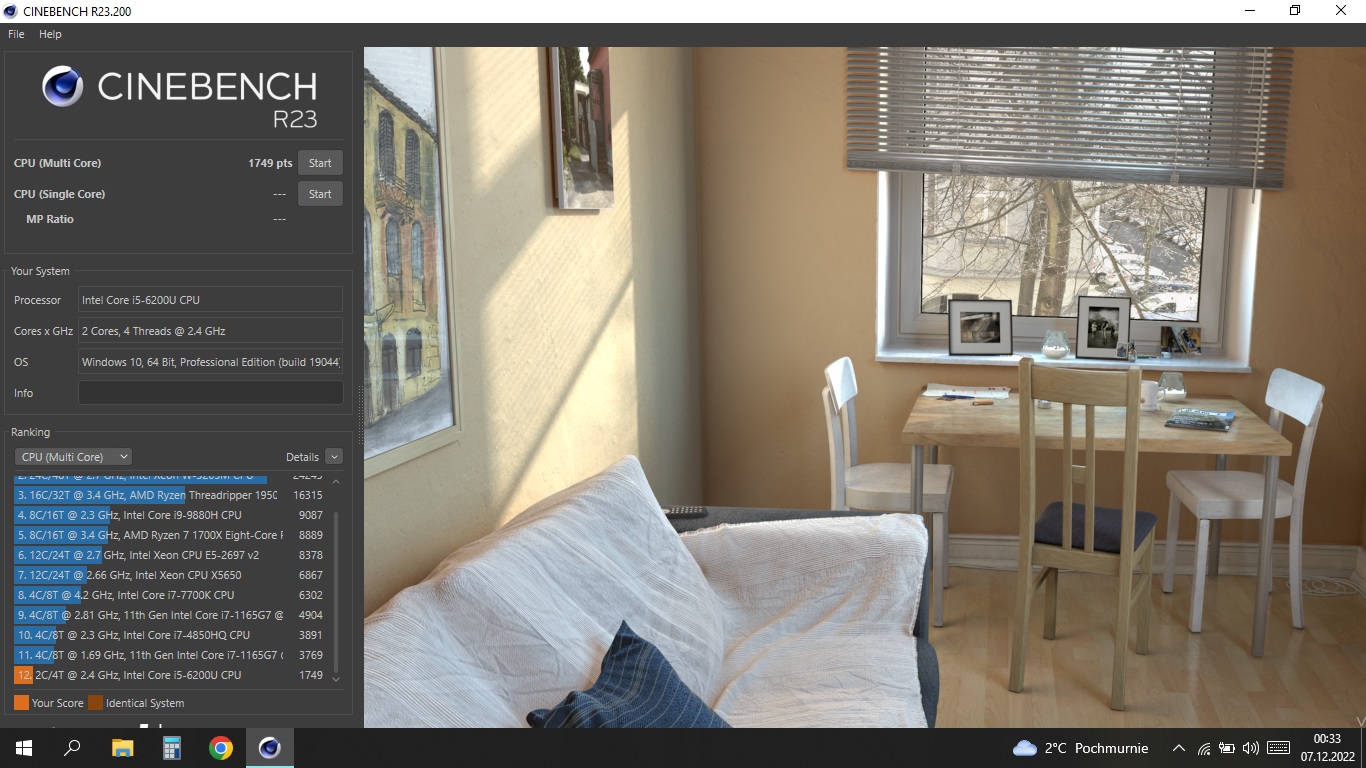Launch Calculator from the taskbar
This screenshot has height=768, width=1366.
172,748
